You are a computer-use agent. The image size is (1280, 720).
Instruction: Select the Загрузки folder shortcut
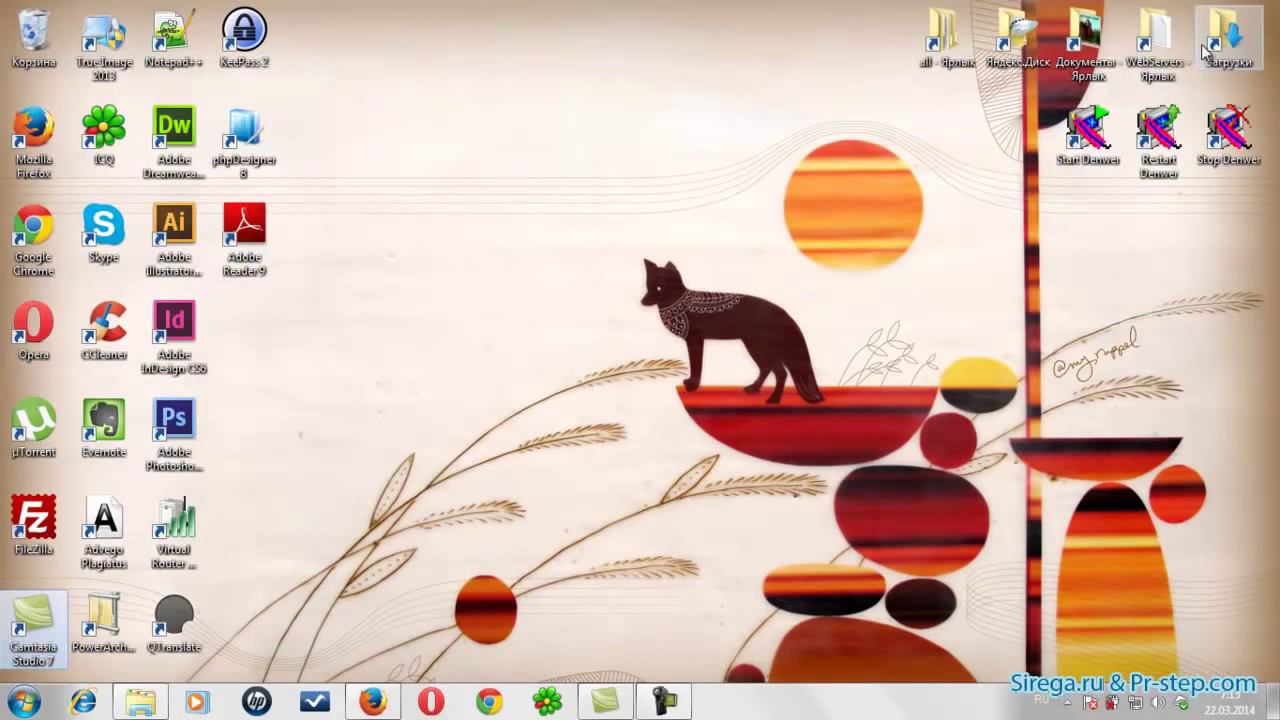[x=1228, y=40]
